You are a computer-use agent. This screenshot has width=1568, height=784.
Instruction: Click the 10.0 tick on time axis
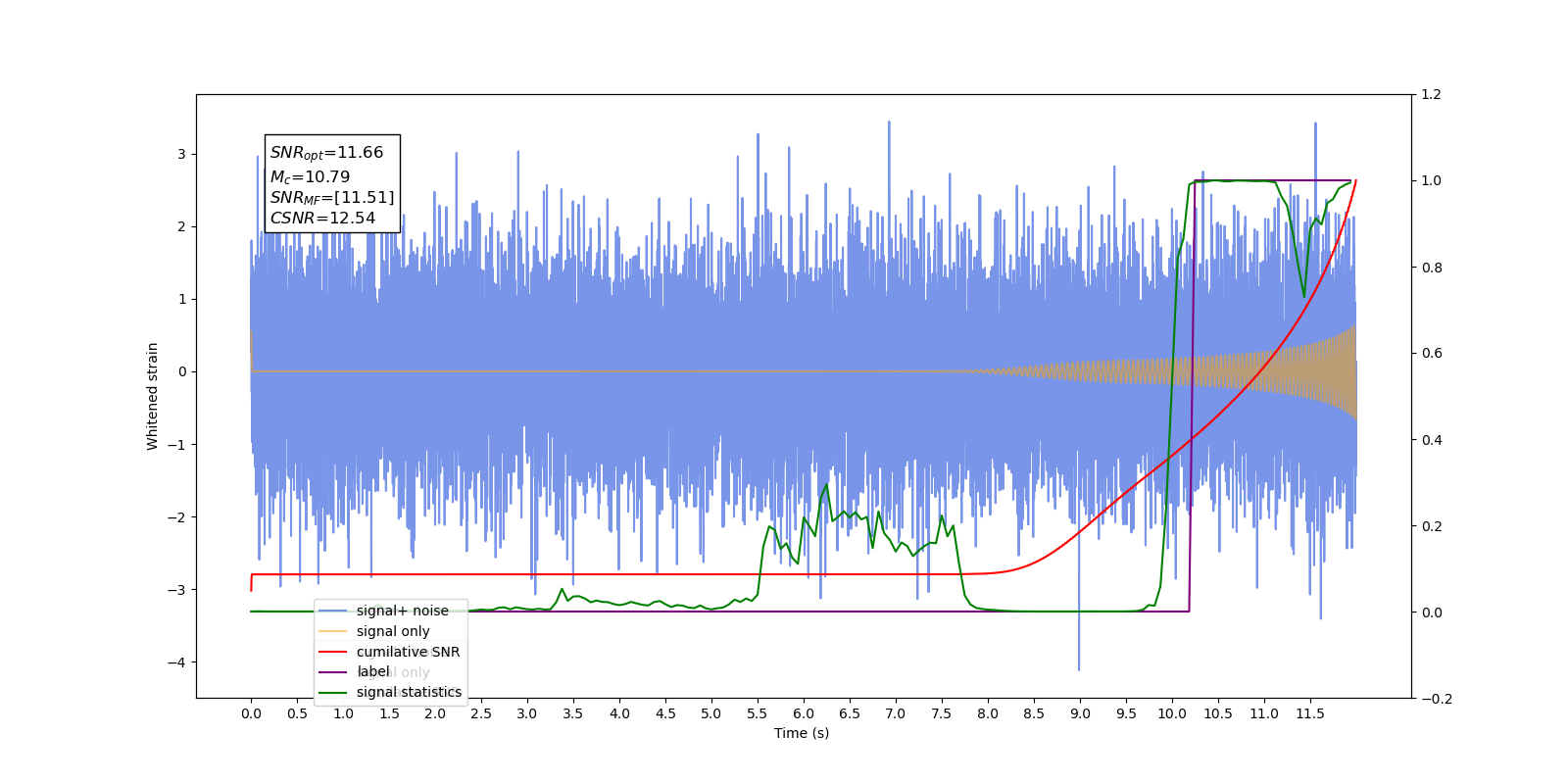[x=1172, y=713]
